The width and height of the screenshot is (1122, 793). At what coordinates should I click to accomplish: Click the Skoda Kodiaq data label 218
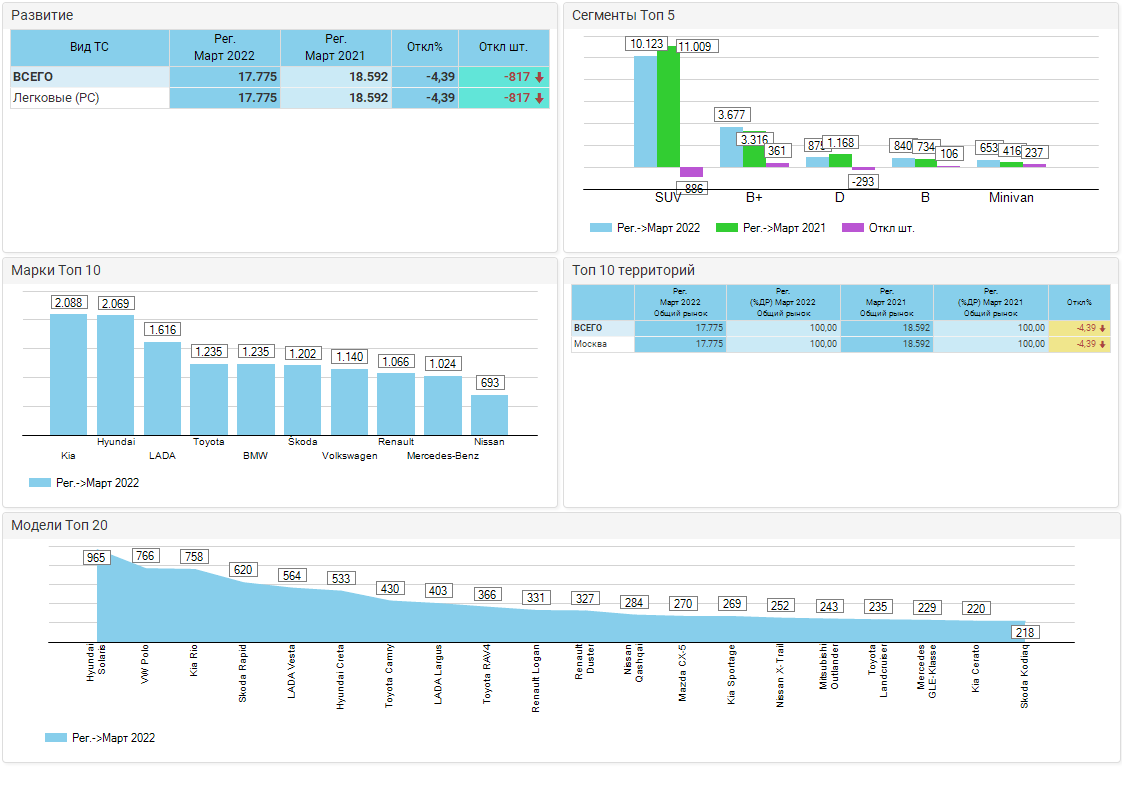pos(1024,632)
